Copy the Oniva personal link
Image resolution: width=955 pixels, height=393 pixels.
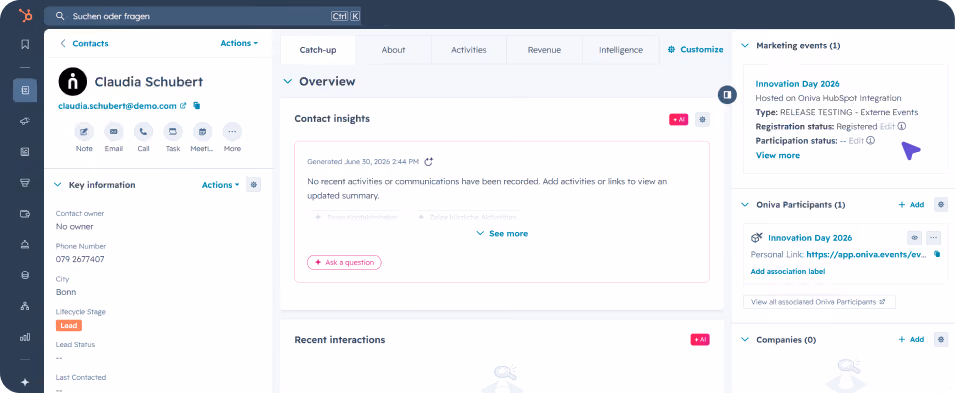point(937,254)
